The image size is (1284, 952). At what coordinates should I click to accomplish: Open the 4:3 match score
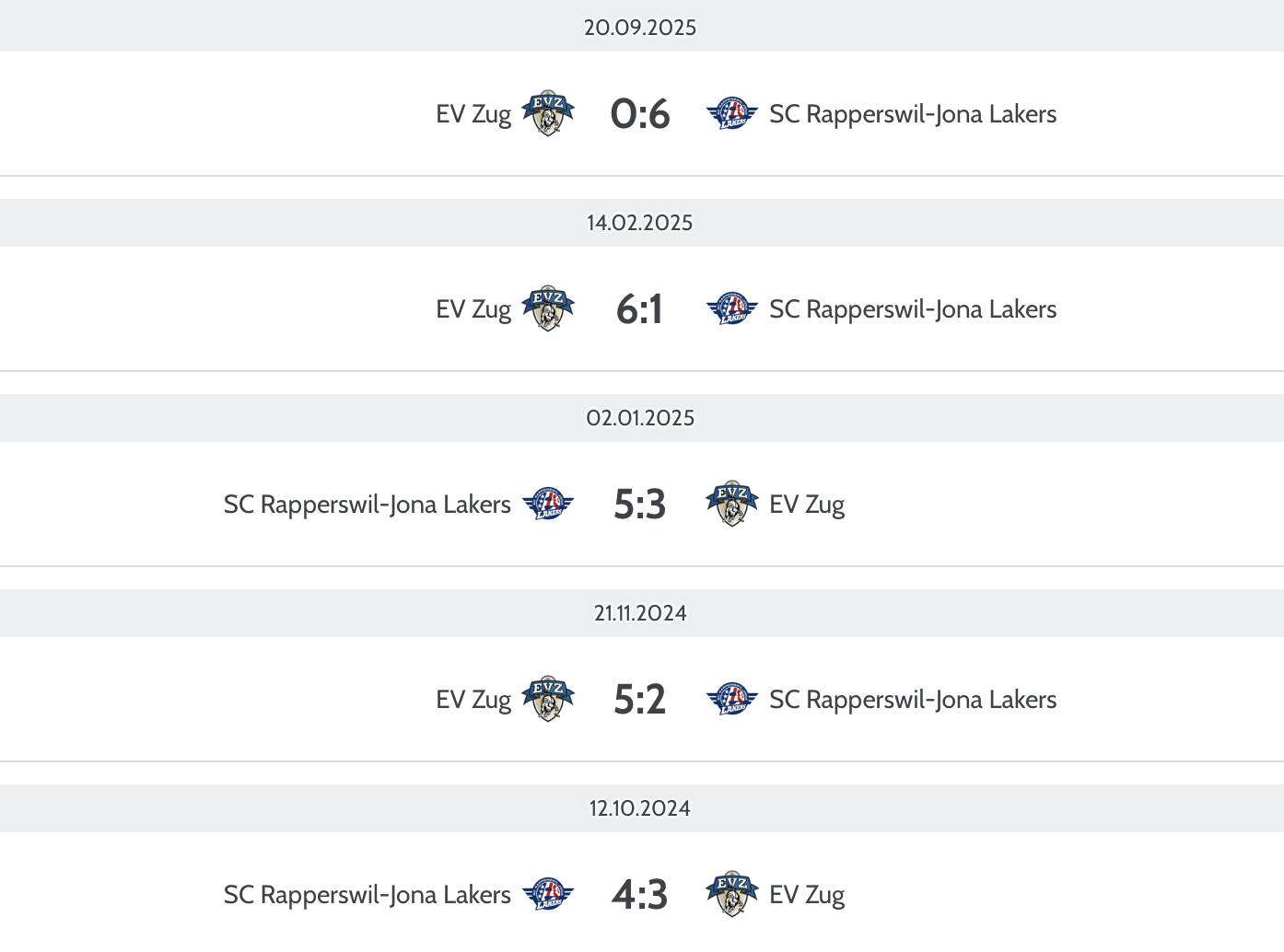(640, 895)
